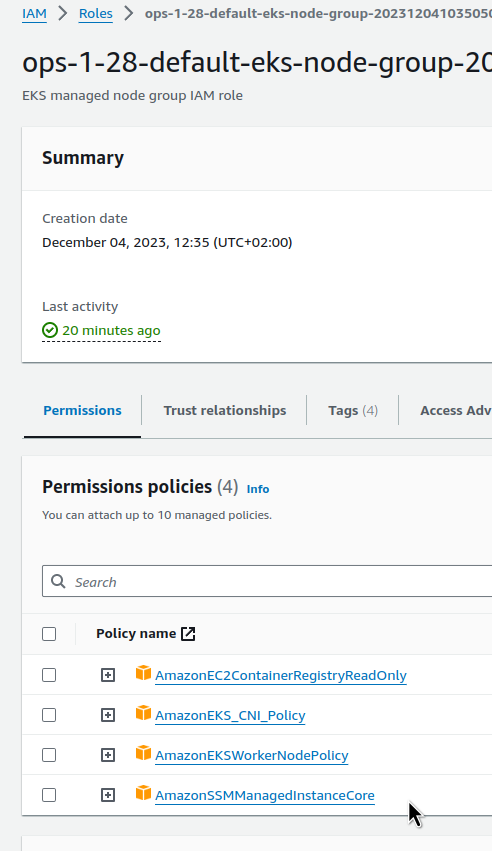Click the external link icon beside Policy name
The height and width of the screenshot is (851, 492).
point(188,633)
